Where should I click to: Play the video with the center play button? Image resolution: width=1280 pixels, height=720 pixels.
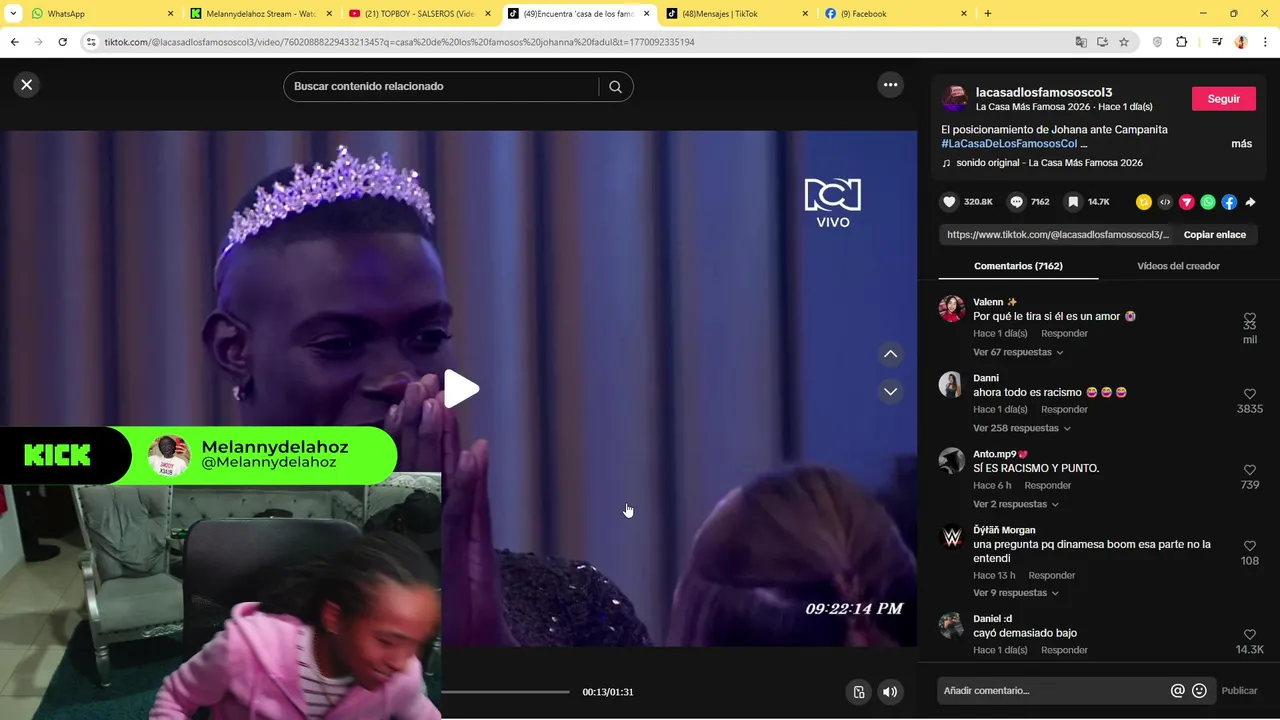[x=461, y=389]
